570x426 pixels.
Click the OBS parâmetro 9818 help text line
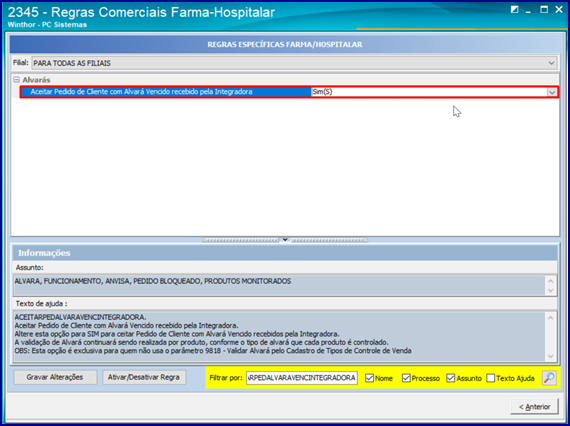(x=213, y=351)
